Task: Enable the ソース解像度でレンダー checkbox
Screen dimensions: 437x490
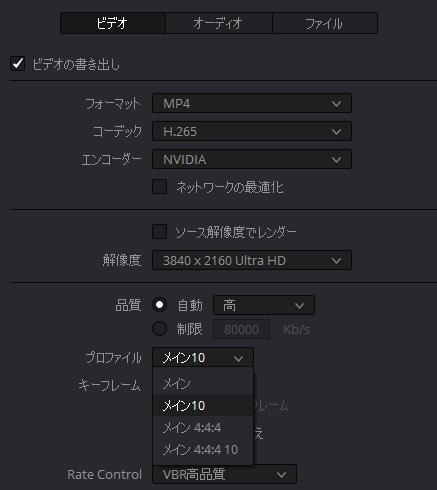Action: [160, 231]
